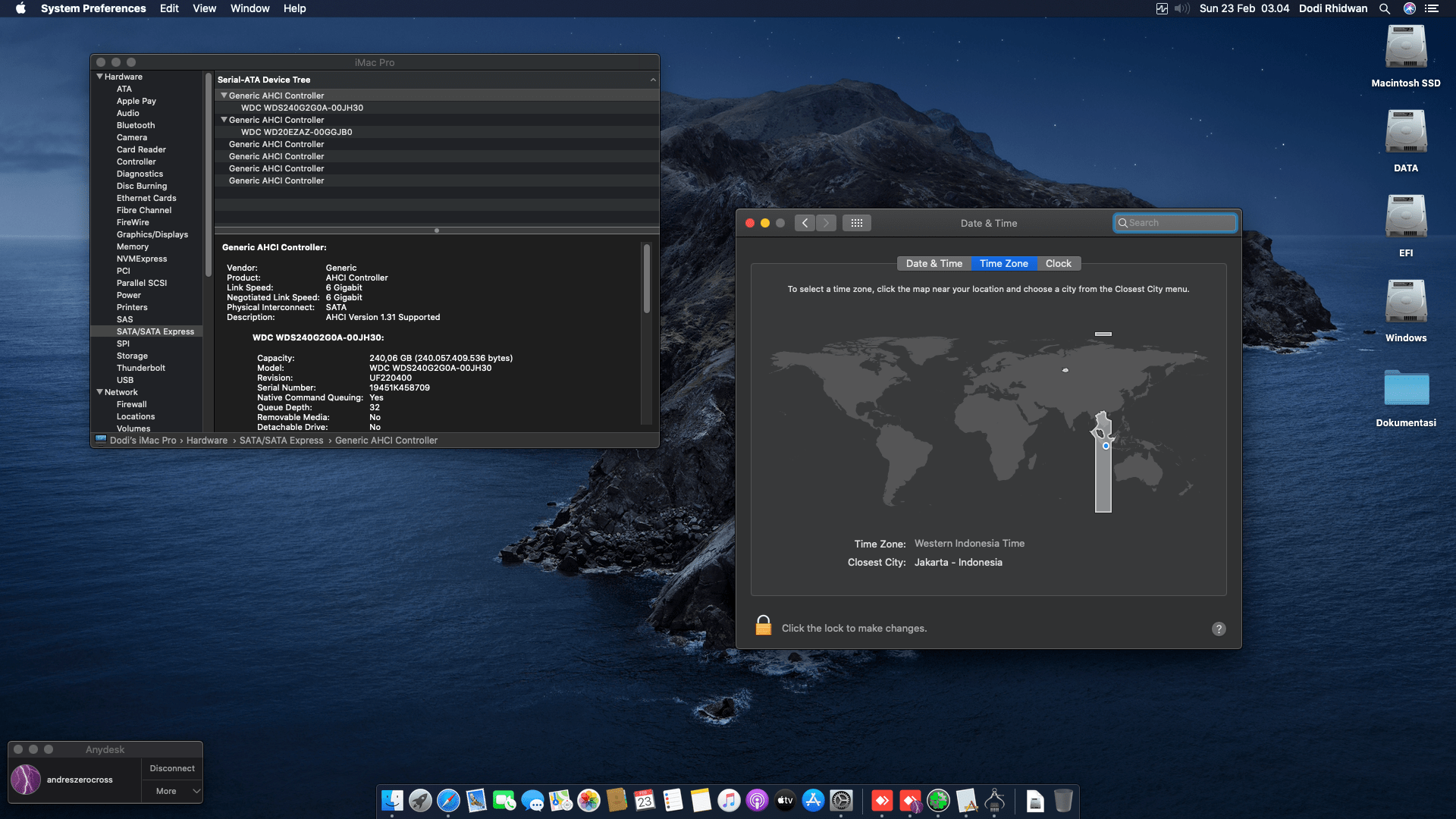Open the View menu
The width and height of the screenshot is (1456, 819).
tap(205, 8)
